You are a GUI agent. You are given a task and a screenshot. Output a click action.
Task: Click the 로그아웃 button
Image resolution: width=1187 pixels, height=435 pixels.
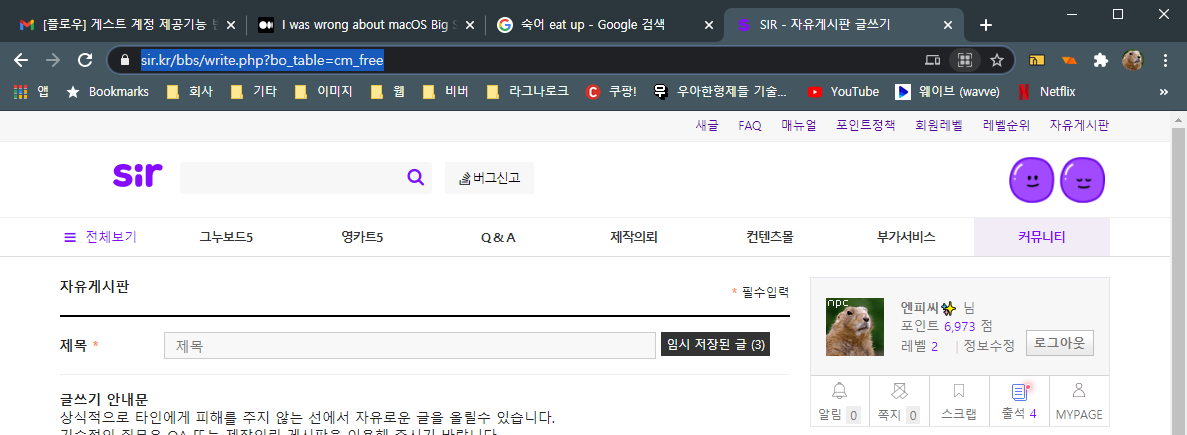coord(1060,343)
